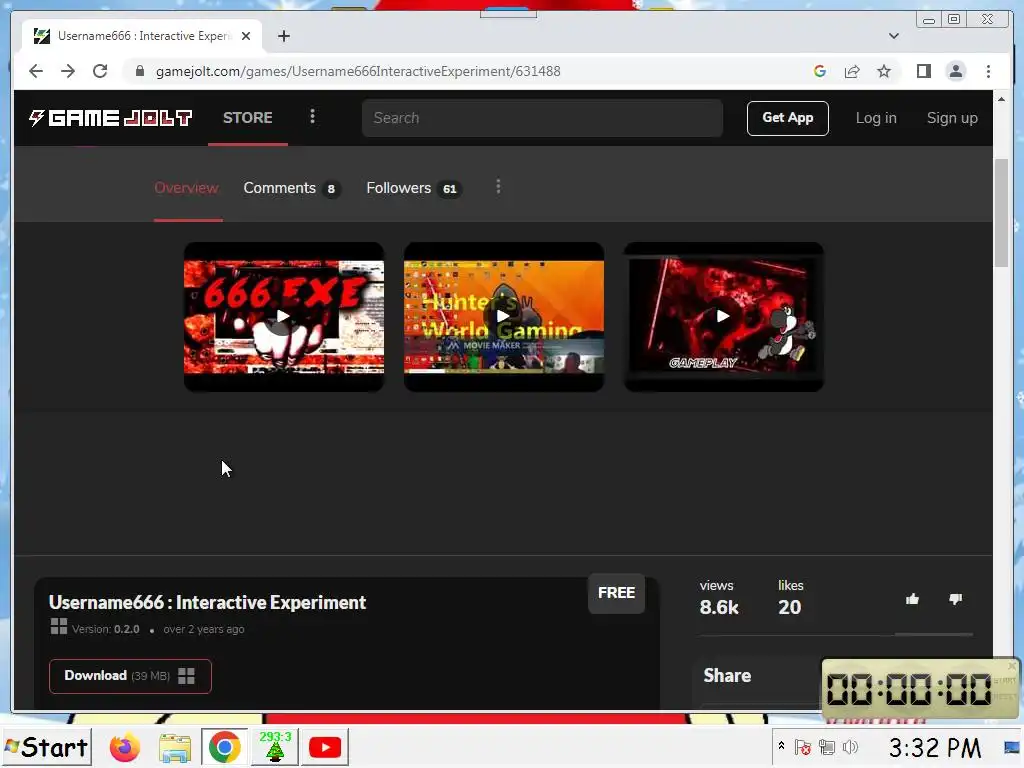This screenshot has height=768, width=1024.
Task: Focus the Game Jolt search field
Action: pos(542,118)
